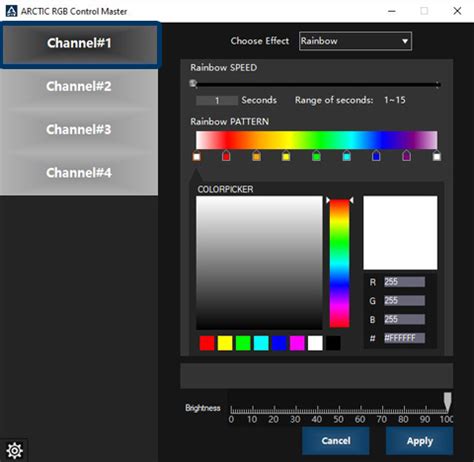Image resolution: width=474 pixels, height=462 pixels.
Task: Select the cyan pattern marker
Action: point(347,156)
